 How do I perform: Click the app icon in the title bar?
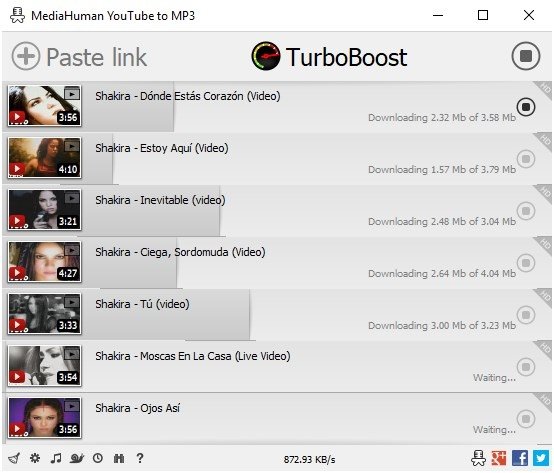[x=17, y=16]
